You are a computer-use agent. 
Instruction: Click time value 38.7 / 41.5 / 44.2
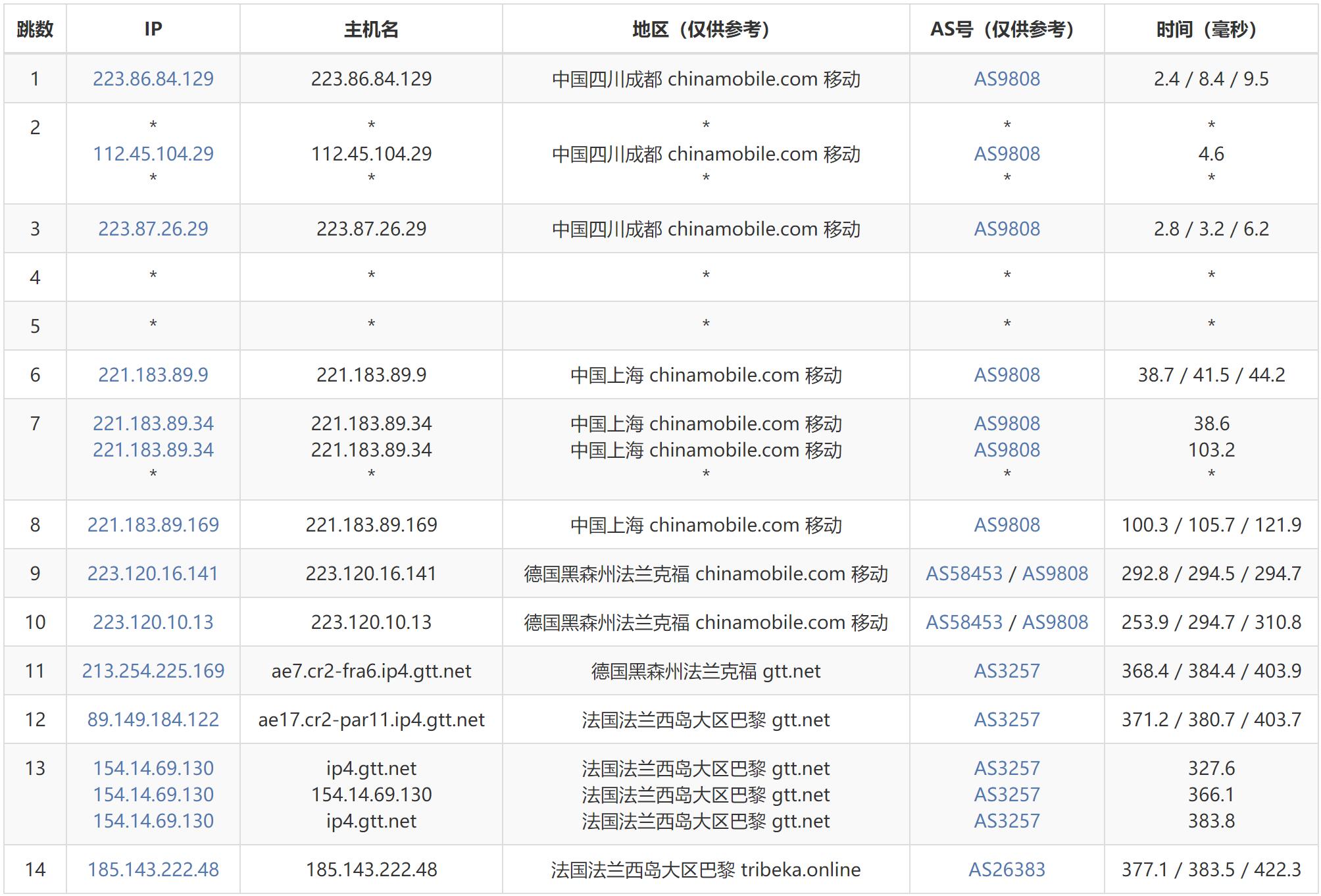tap(1211, 375)
